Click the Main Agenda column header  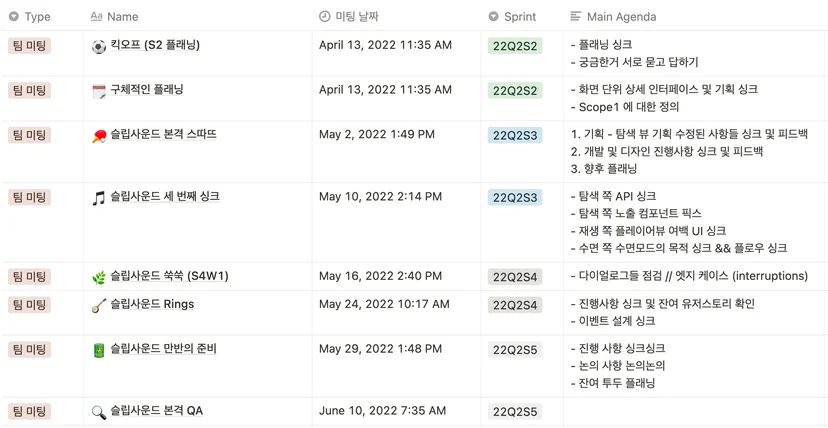click(614, 17)
